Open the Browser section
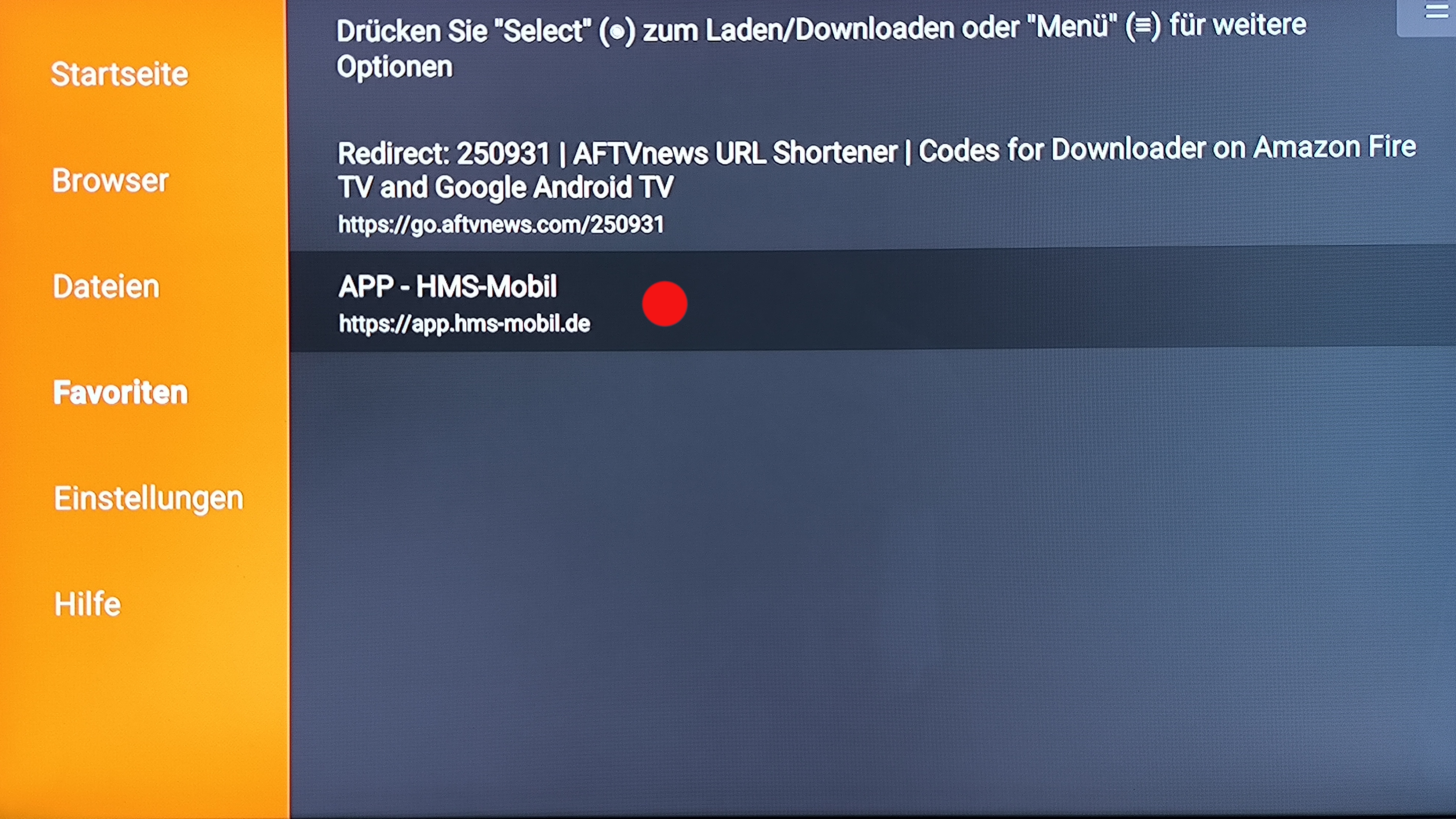The height and width of the screenshot is (819, 1456). [x=110, y=180]
